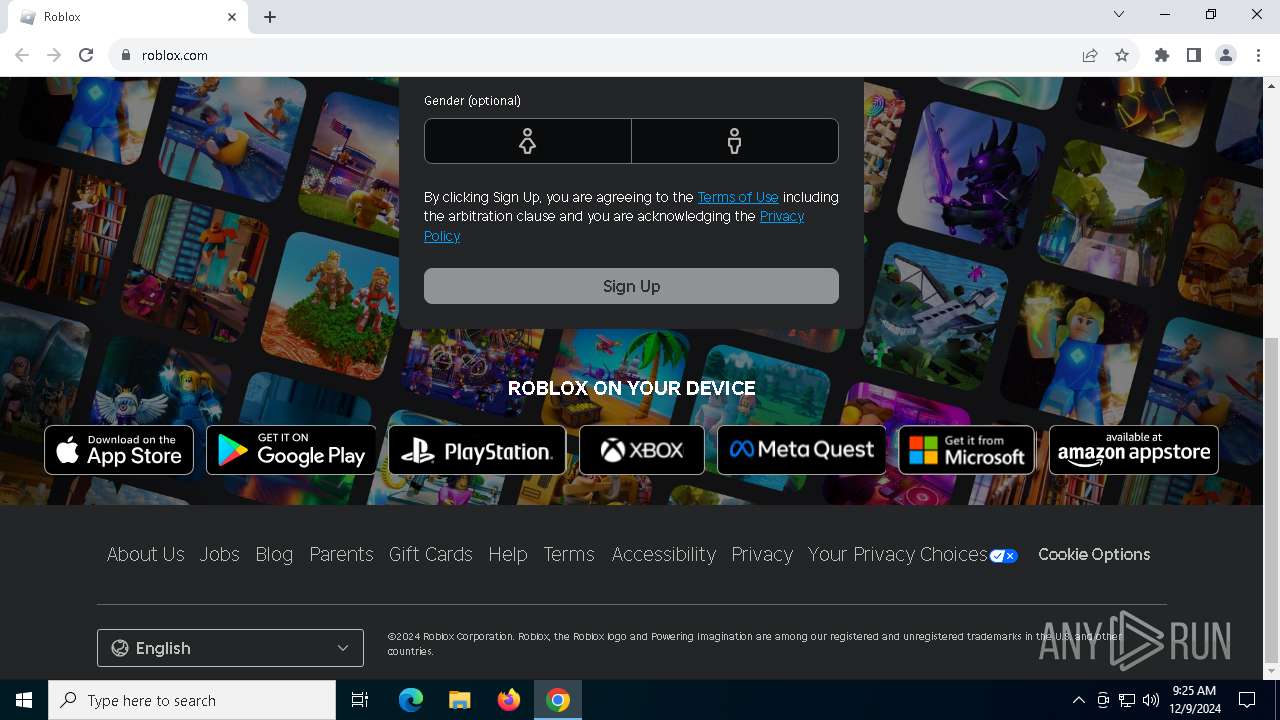Open the Terms of Use link
The image size is (1280, 720).
point(738,197)
